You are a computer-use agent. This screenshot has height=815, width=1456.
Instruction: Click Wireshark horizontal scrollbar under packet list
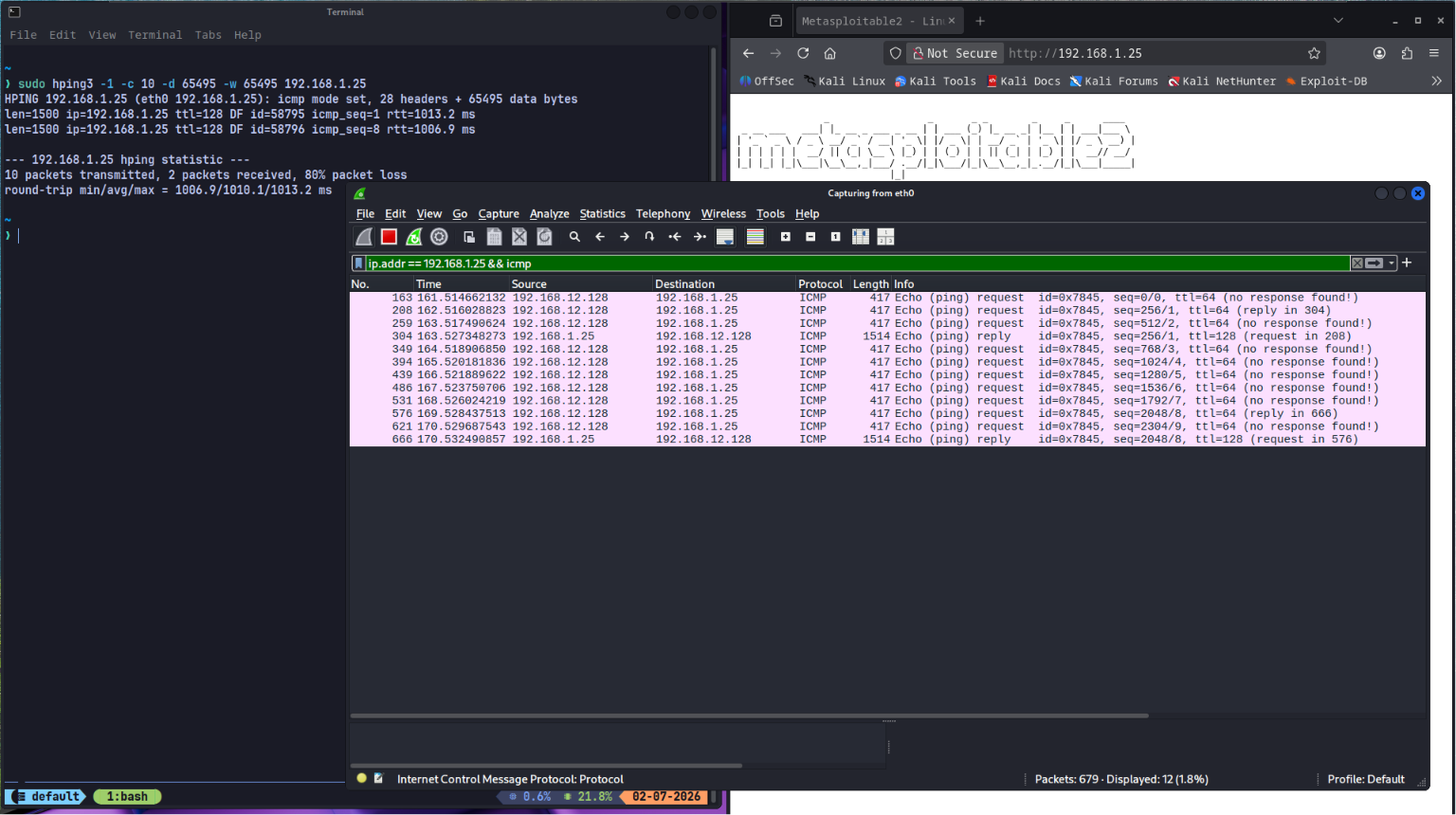pyautogui.click(x=750, y=715)
